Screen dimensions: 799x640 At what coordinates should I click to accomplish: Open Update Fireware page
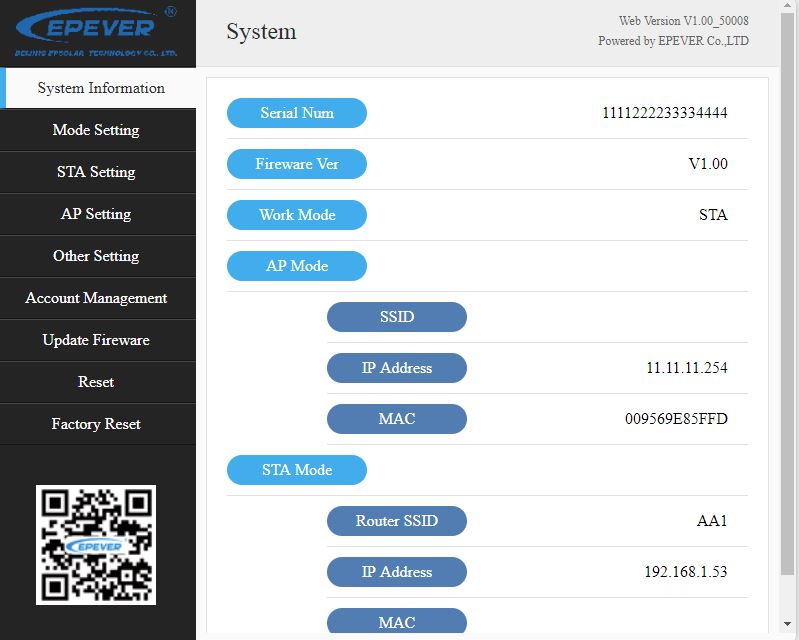pyautogui.click(x=96, y=340)
